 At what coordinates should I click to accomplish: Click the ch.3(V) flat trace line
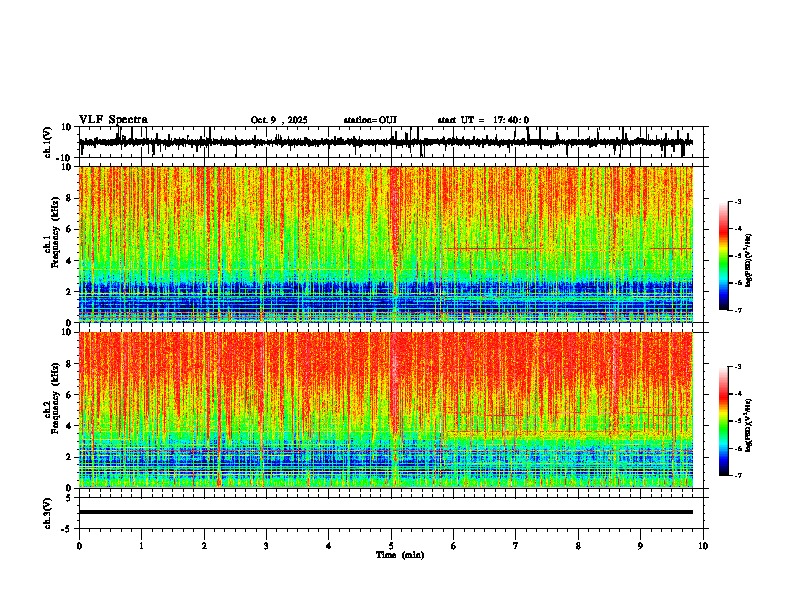tap(385, 512)
